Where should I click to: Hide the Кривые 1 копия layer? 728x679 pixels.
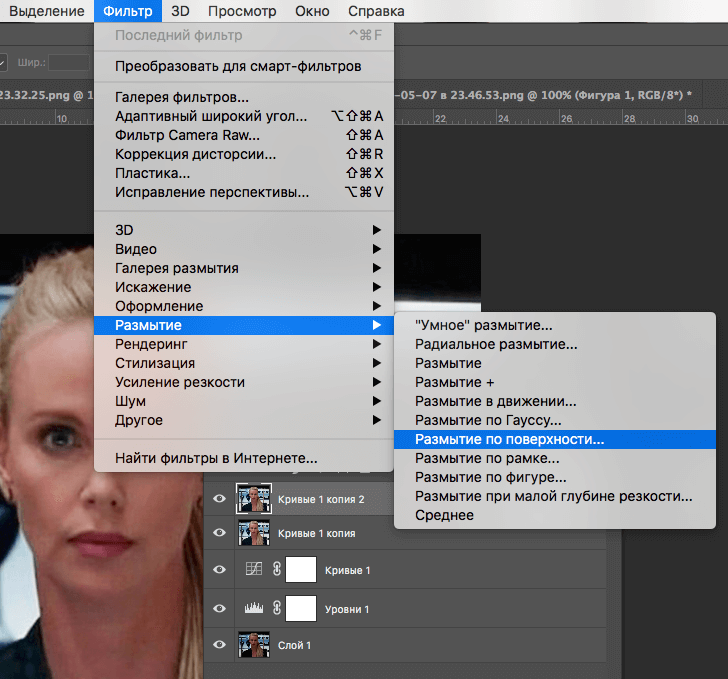point(220,533)
